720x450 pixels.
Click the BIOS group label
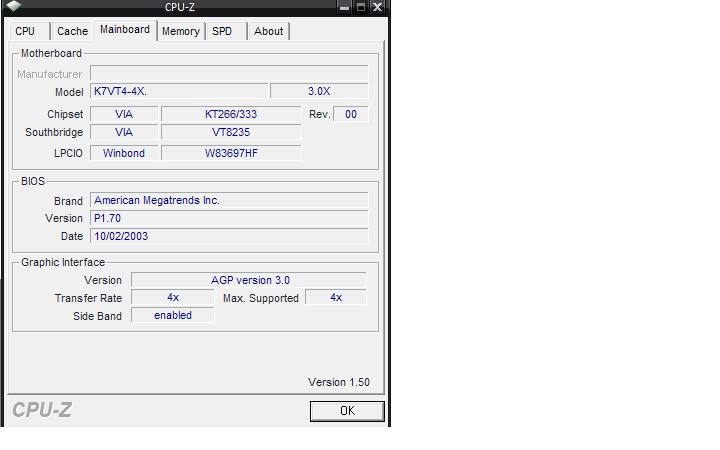click(x=33, y=181)
